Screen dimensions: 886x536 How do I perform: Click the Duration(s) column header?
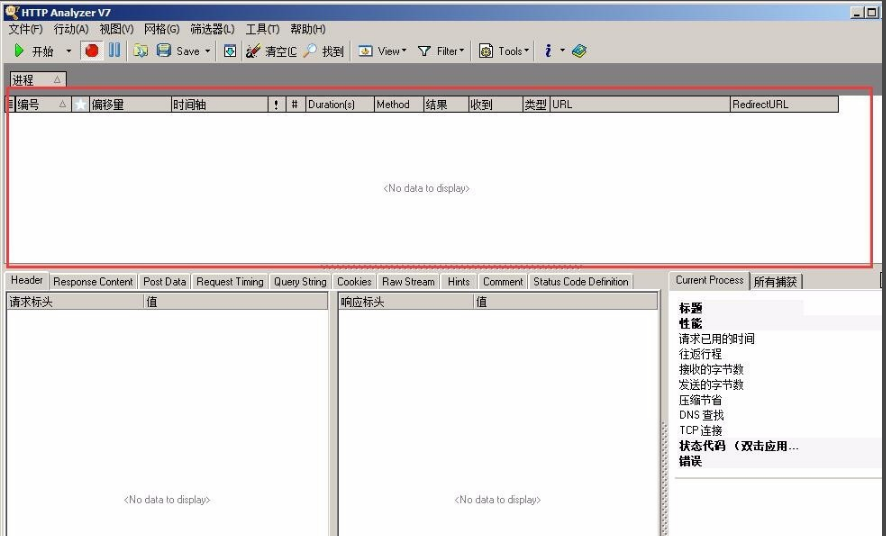click(x=340, y=104)
